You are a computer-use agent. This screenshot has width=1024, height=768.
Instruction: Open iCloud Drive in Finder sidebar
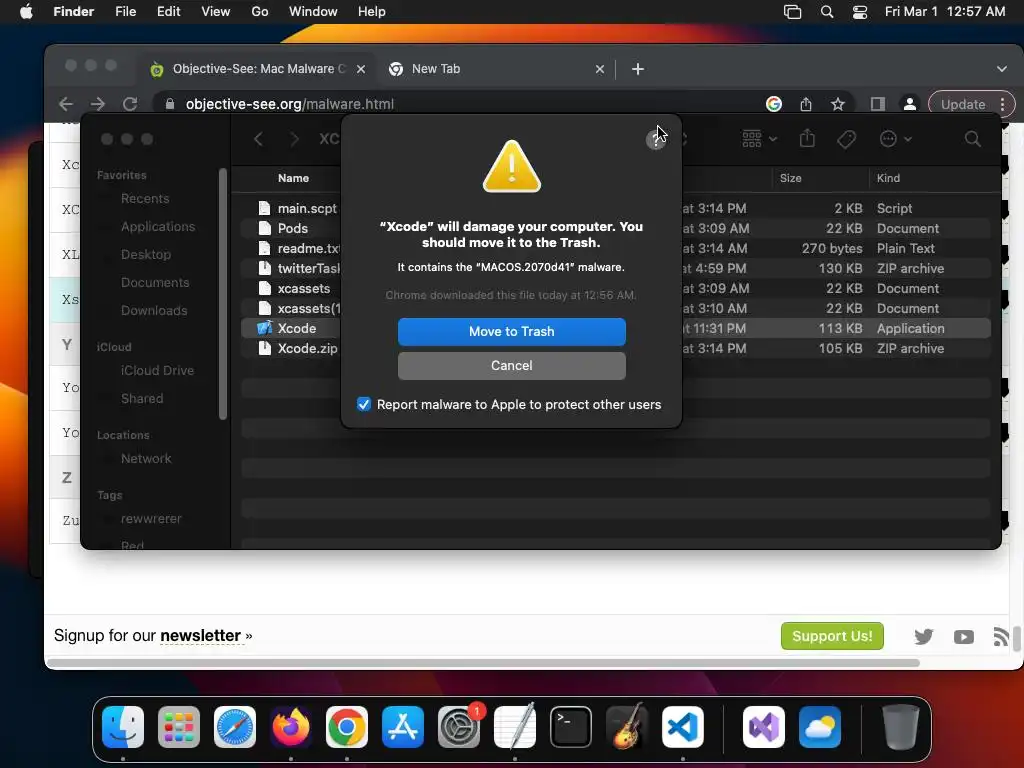click(157, 370)
